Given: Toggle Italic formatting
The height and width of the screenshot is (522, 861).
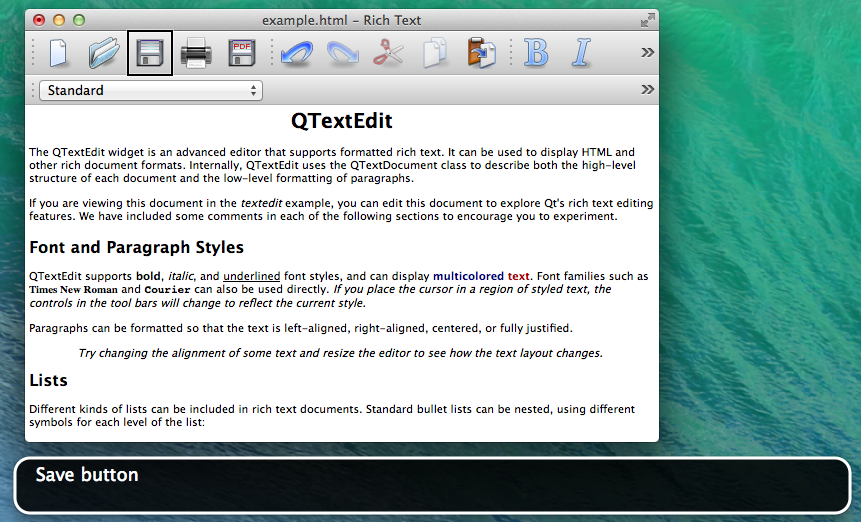Looking at the screenshot, I should [582, 53].
